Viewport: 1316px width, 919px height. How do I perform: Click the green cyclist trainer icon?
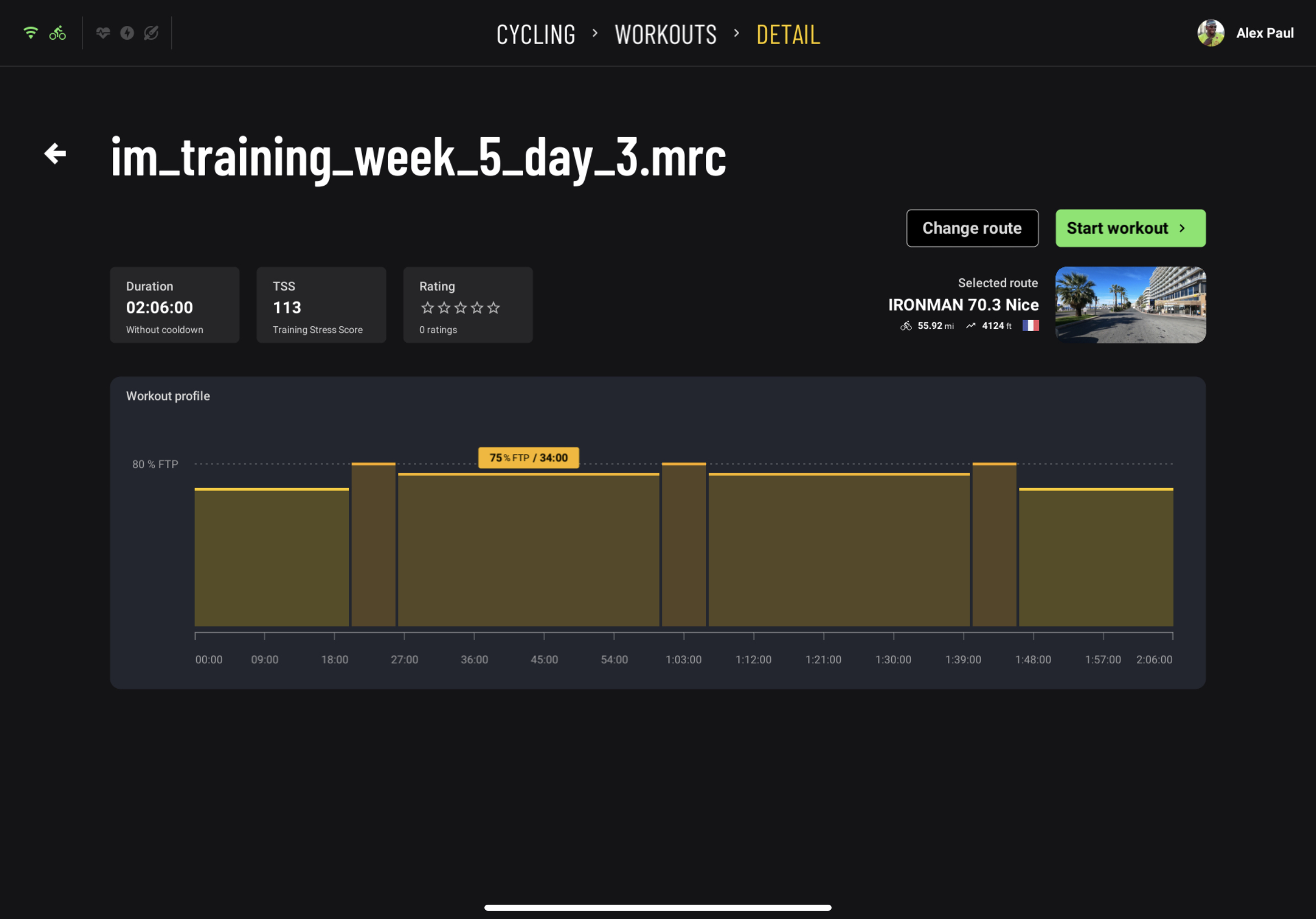57,33
